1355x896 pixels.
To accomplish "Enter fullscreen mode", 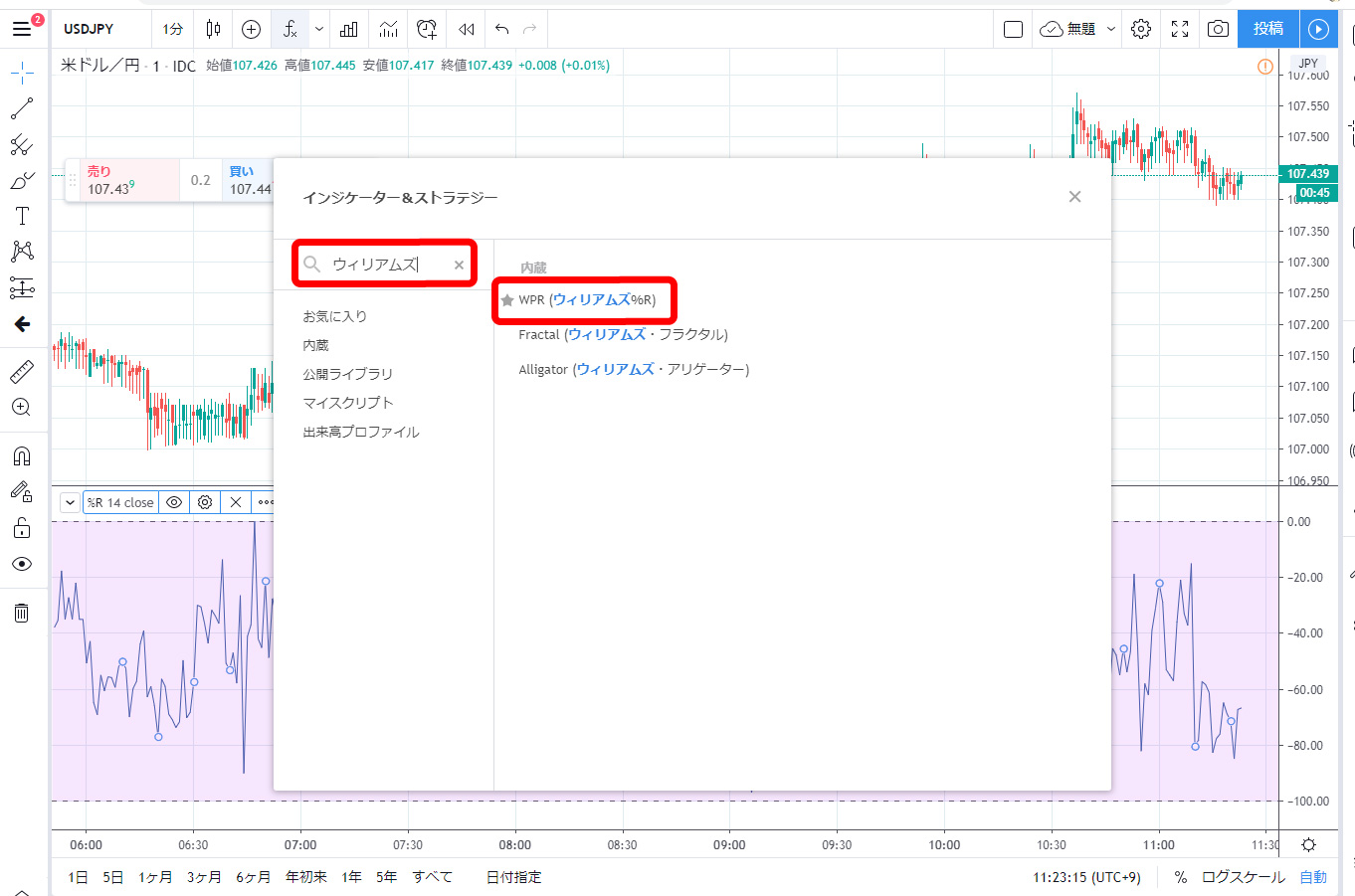I will pyautogui.click(x=1180, y=29).
